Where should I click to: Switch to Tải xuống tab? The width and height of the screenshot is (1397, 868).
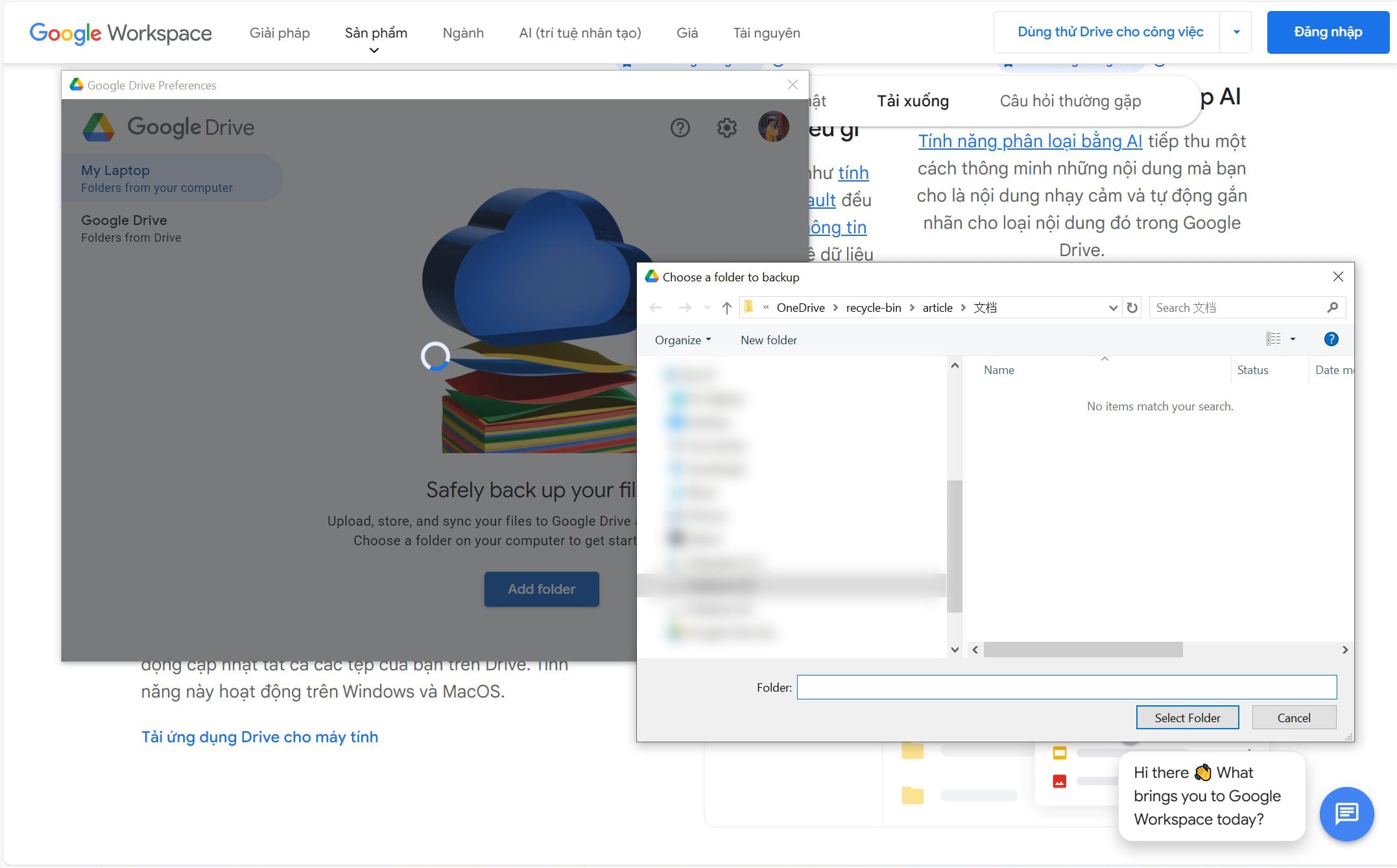[x=913, y=101]
